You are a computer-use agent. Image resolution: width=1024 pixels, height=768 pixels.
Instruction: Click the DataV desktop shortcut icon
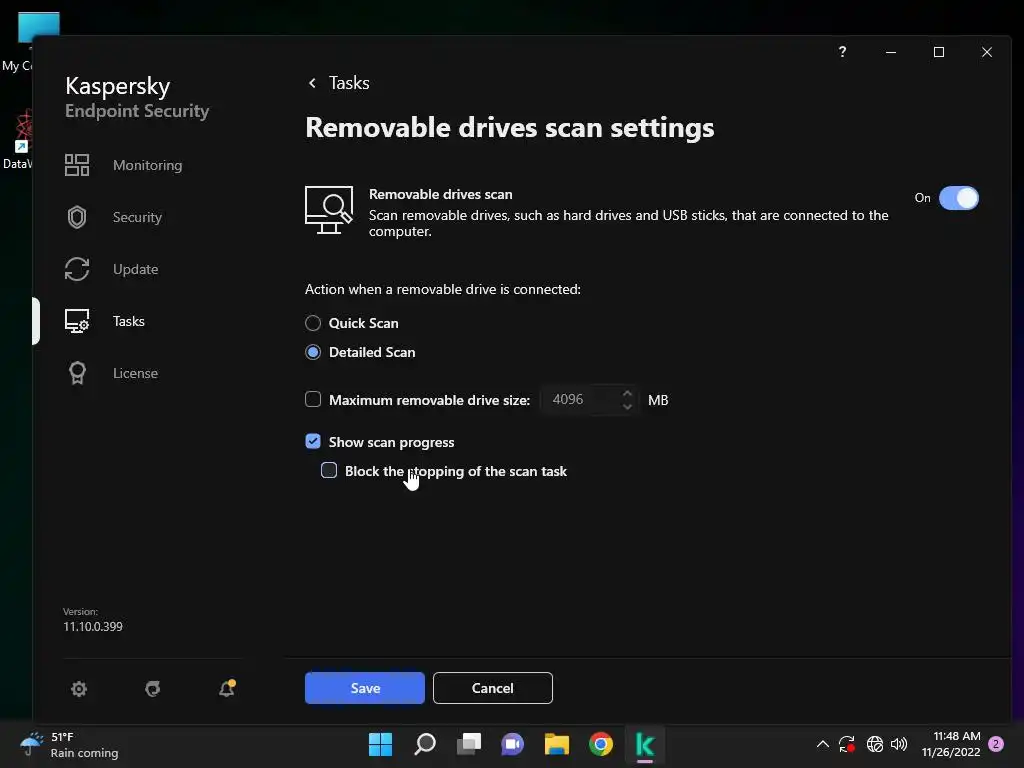click(x=17, y=140)
